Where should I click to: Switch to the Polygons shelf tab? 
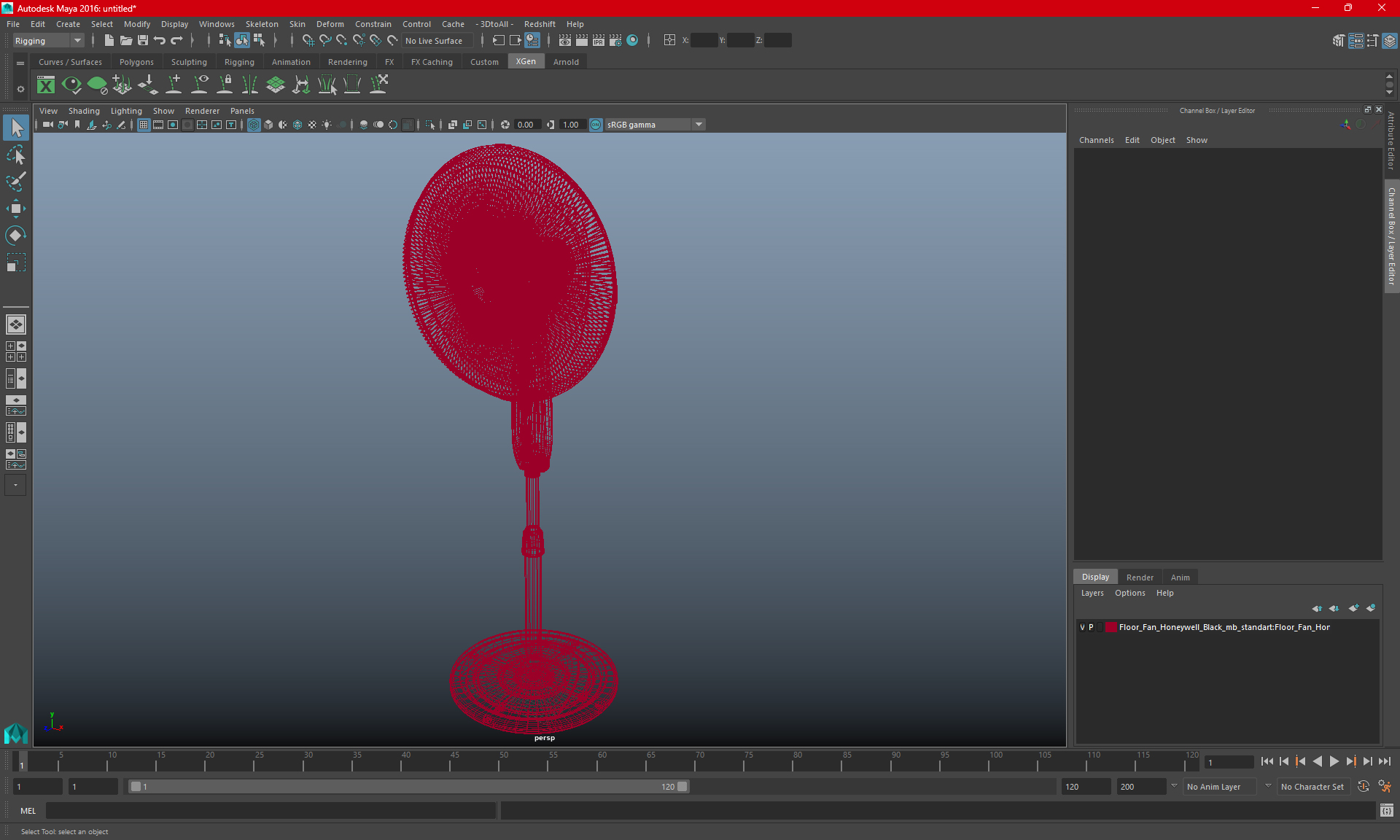coord(136,62)
